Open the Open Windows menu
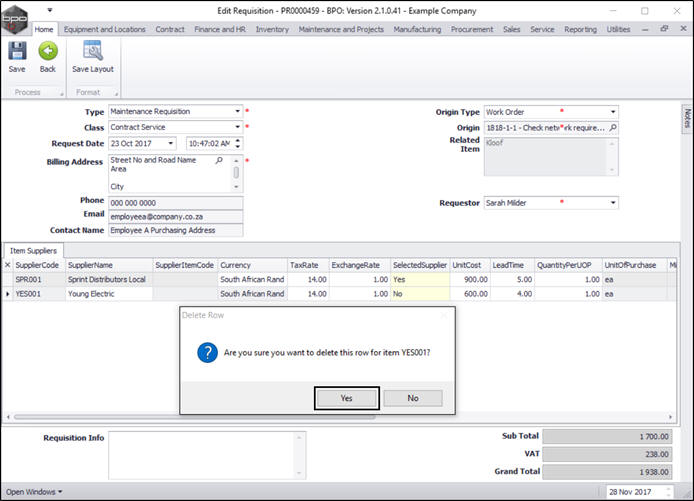 [34, 492]
